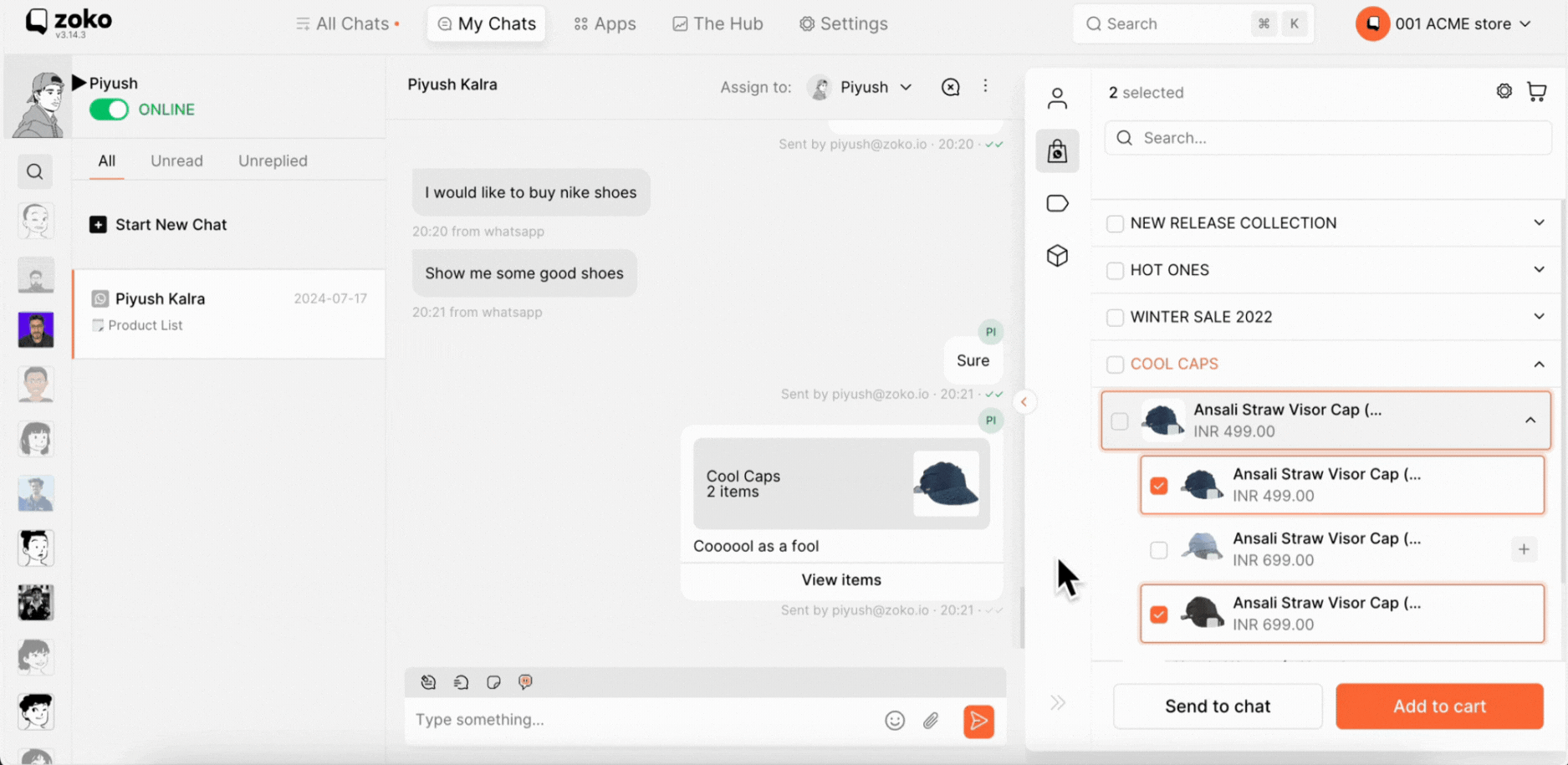Check the NEW RELEASE COLLECTION checkbox
Image resolution: width=1568 pixels, height=765 pixels.
(1115, 223)
